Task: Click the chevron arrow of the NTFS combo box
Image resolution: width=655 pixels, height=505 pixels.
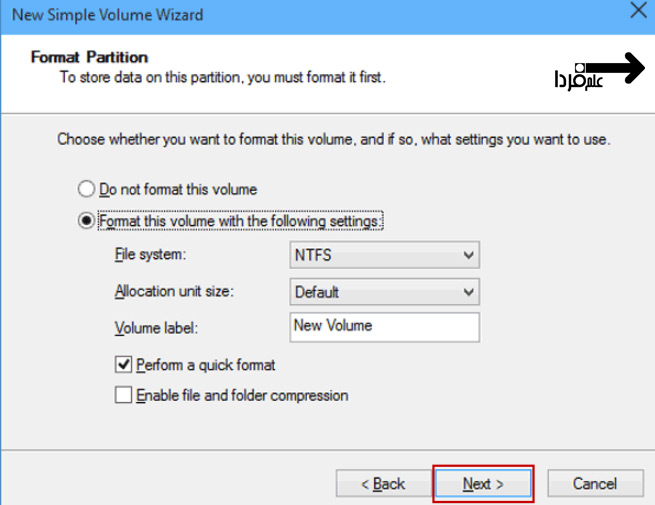Action: click(x=468, y=256)
